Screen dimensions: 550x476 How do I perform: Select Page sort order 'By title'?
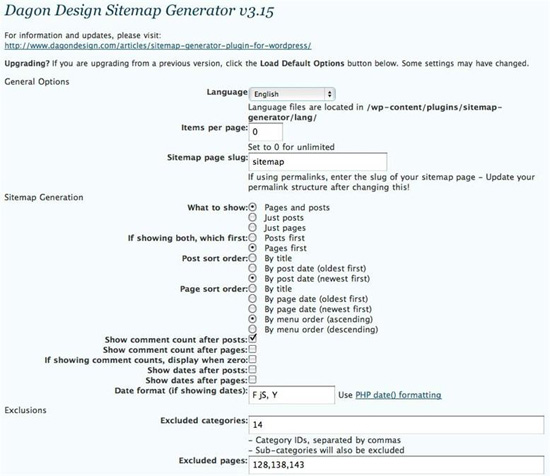click(253, 289)
